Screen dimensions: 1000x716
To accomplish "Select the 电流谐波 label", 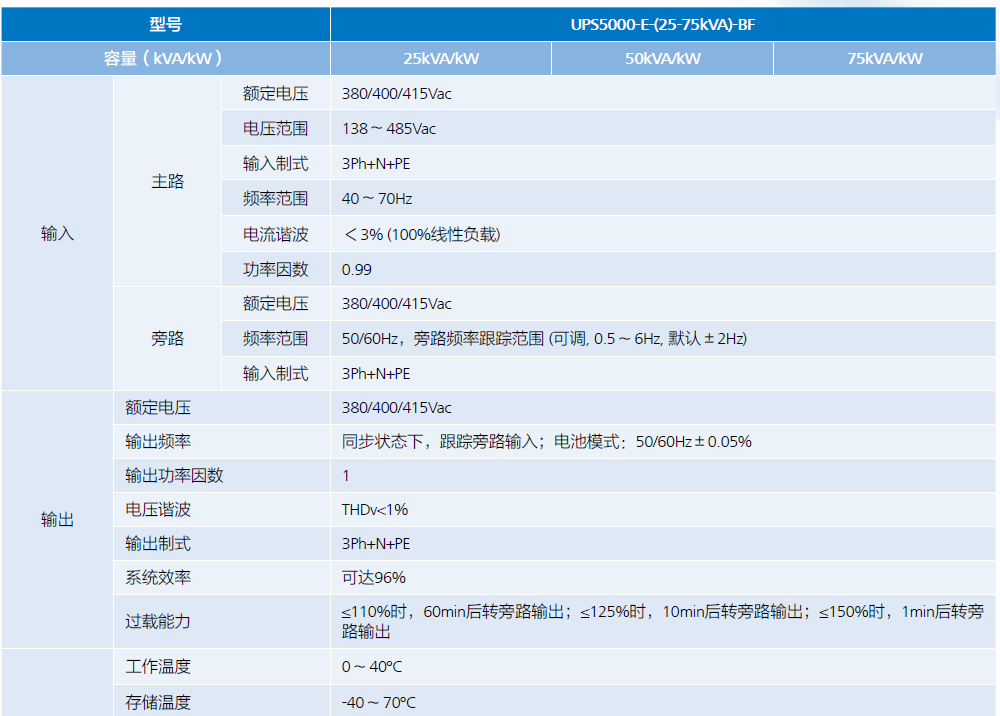I will click(x=276, y=235).
